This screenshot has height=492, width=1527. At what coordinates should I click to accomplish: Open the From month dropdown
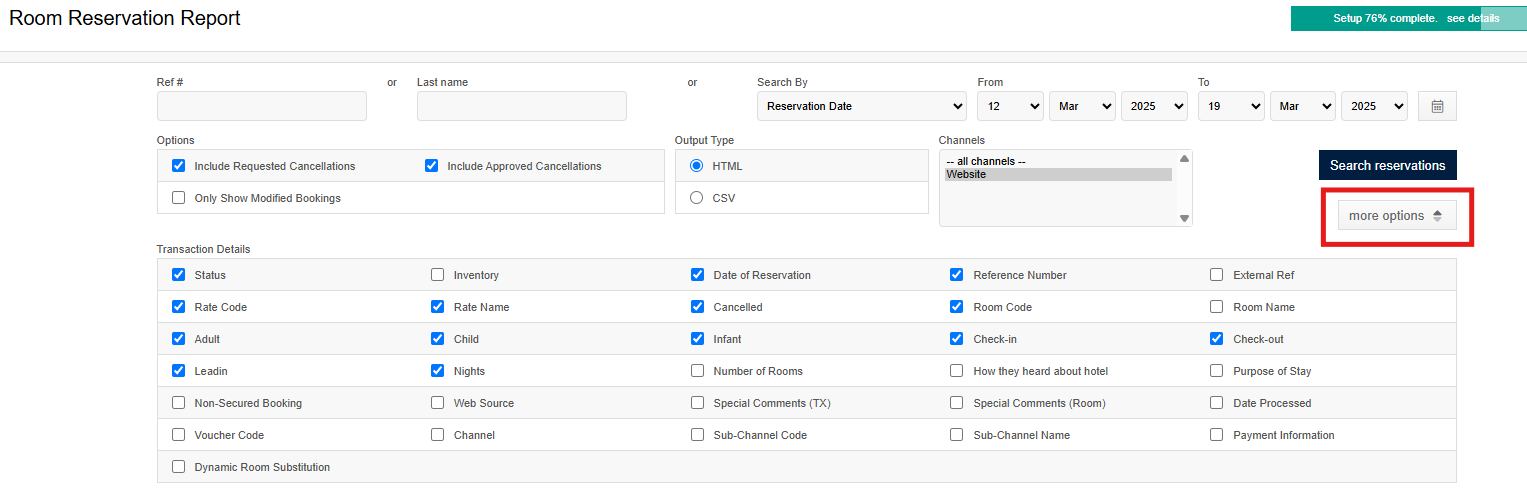(x=1082, y=106)
